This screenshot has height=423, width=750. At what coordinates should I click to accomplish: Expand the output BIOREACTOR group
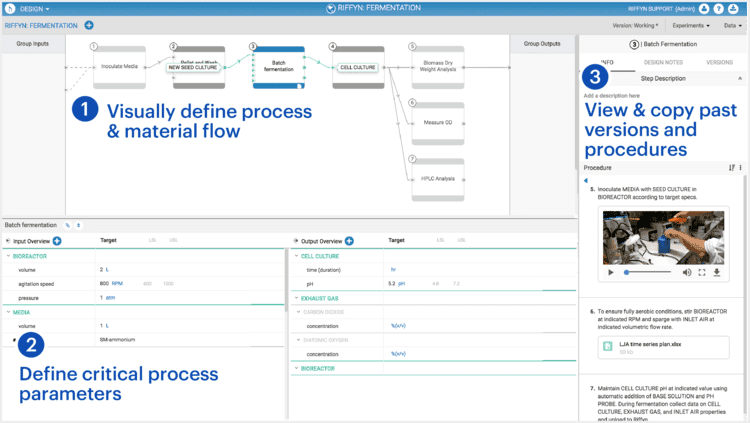tap(296, 368)
